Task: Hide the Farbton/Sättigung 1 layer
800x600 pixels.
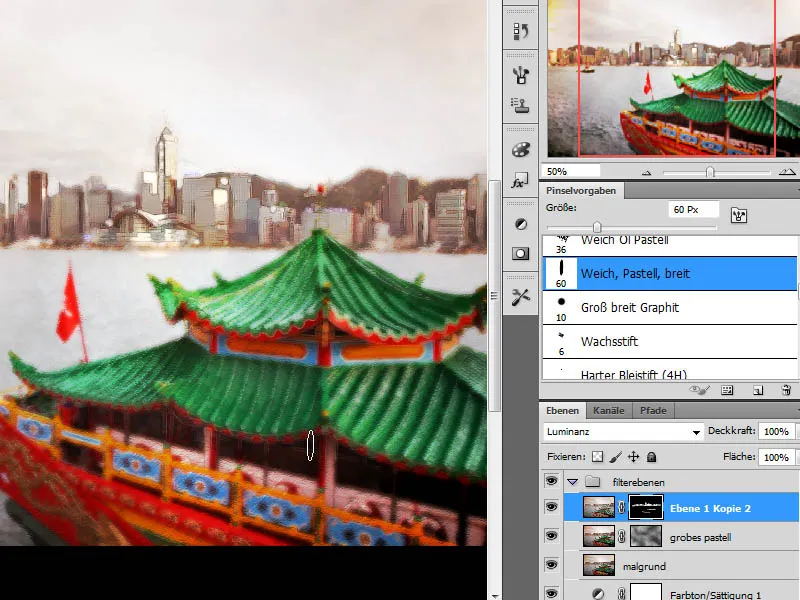Action: [x=552, y=593]
